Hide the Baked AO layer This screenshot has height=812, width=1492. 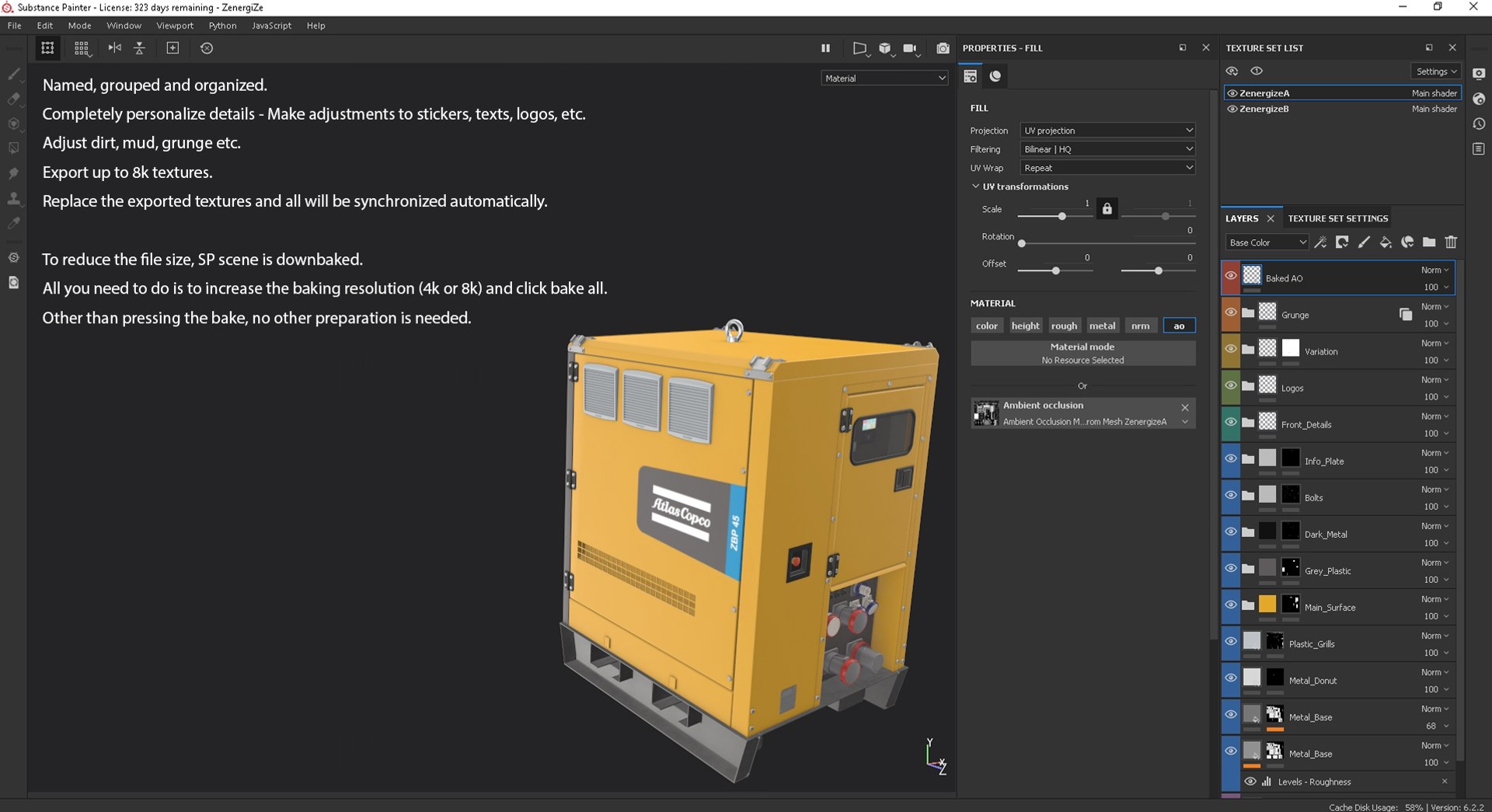1231,276
